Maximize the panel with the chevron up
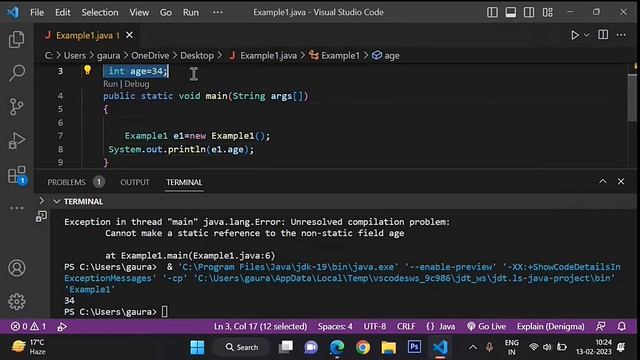This screenshot has height=360, width=640. 602,181
